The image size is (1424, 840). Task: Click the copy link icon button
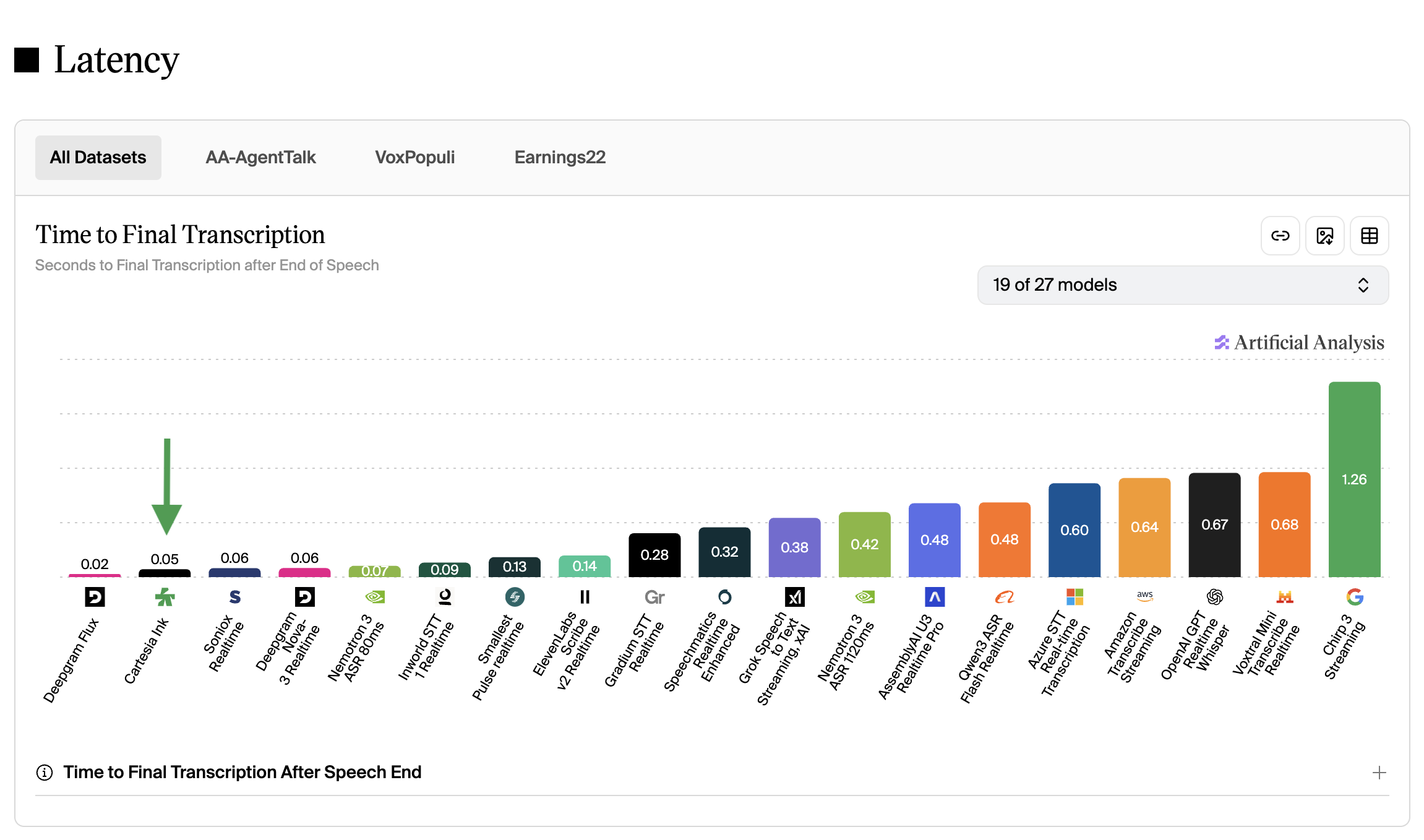(x=1280, y=236)
